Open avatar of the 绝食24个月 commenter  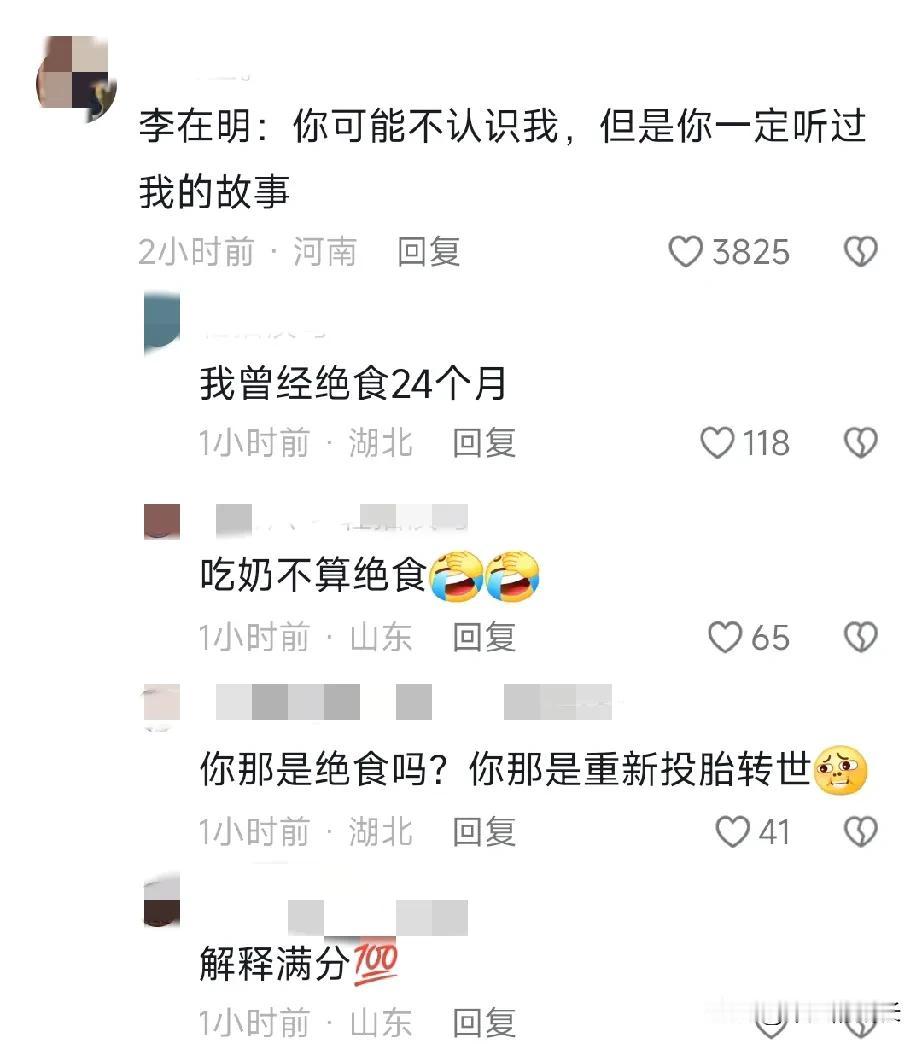coord(162,322)
